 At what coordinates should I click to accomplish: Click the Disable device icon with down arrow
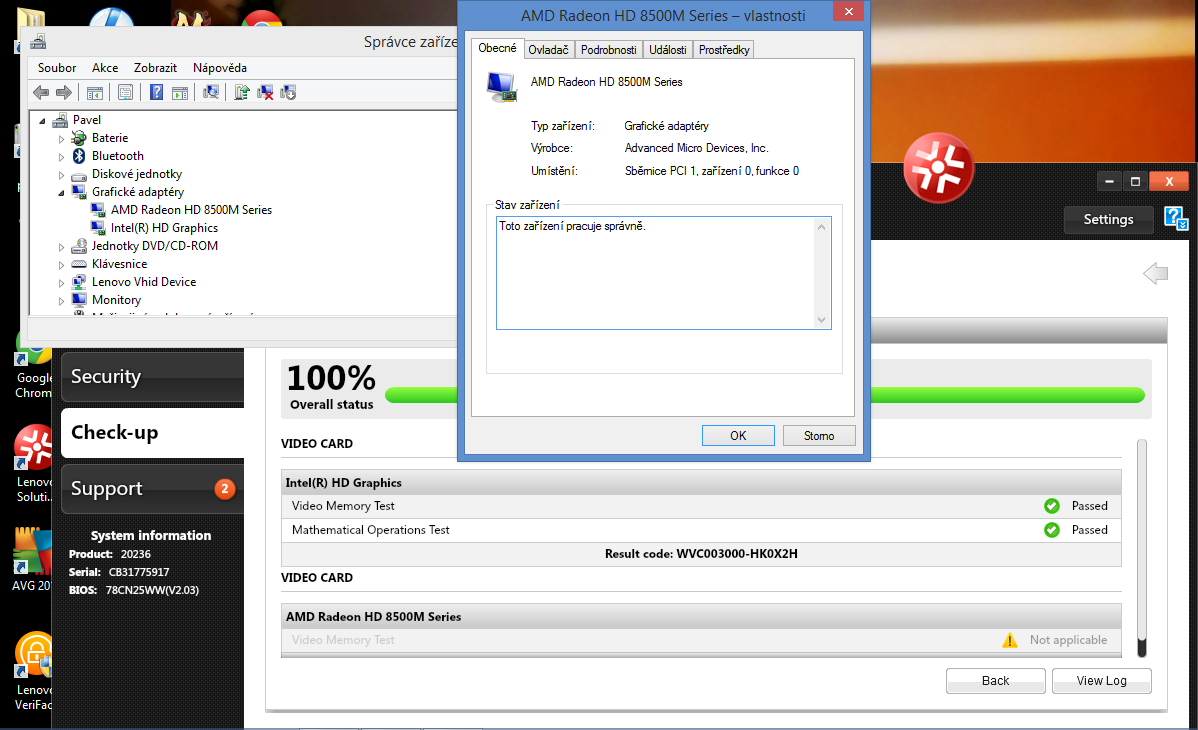pyautogui.click(x=288, y=92)
